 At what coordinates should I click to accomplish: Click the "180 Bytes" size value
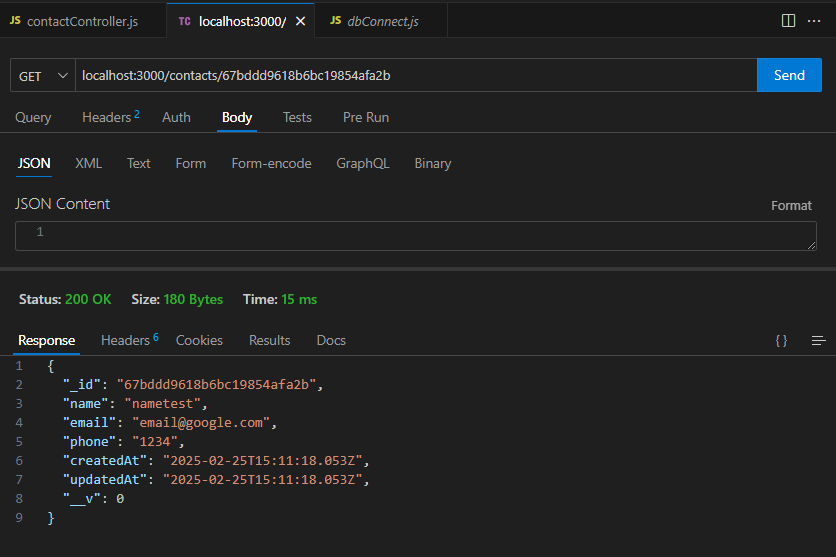193,300
